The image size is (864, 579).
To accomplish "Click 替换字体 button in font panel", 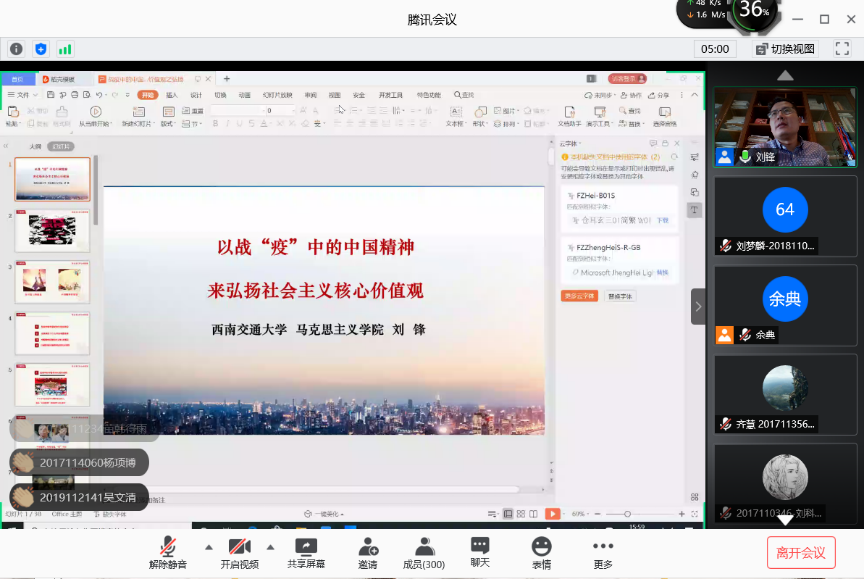I will point(620,296).
